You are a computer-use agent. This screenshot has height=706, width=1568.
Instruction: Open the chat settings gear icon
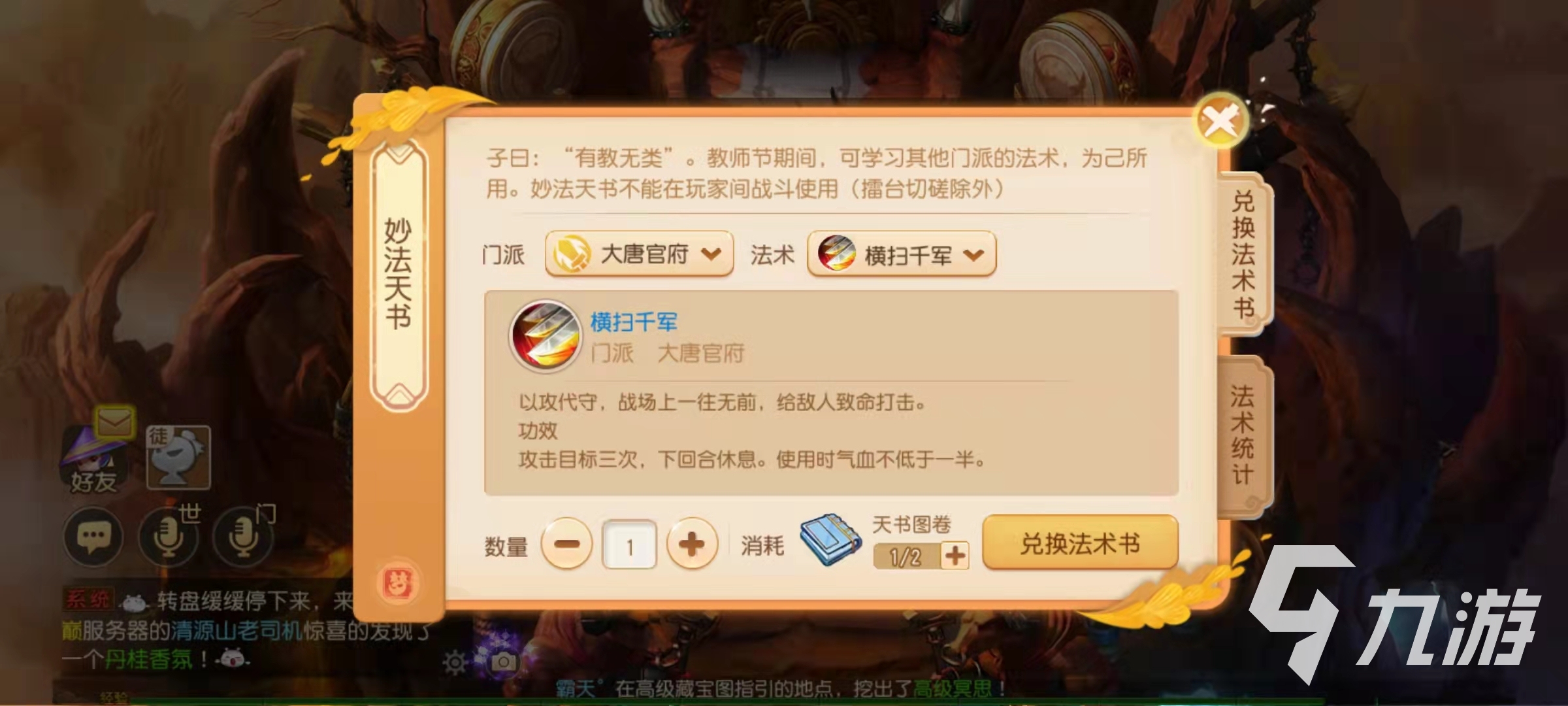pos(455,664)
